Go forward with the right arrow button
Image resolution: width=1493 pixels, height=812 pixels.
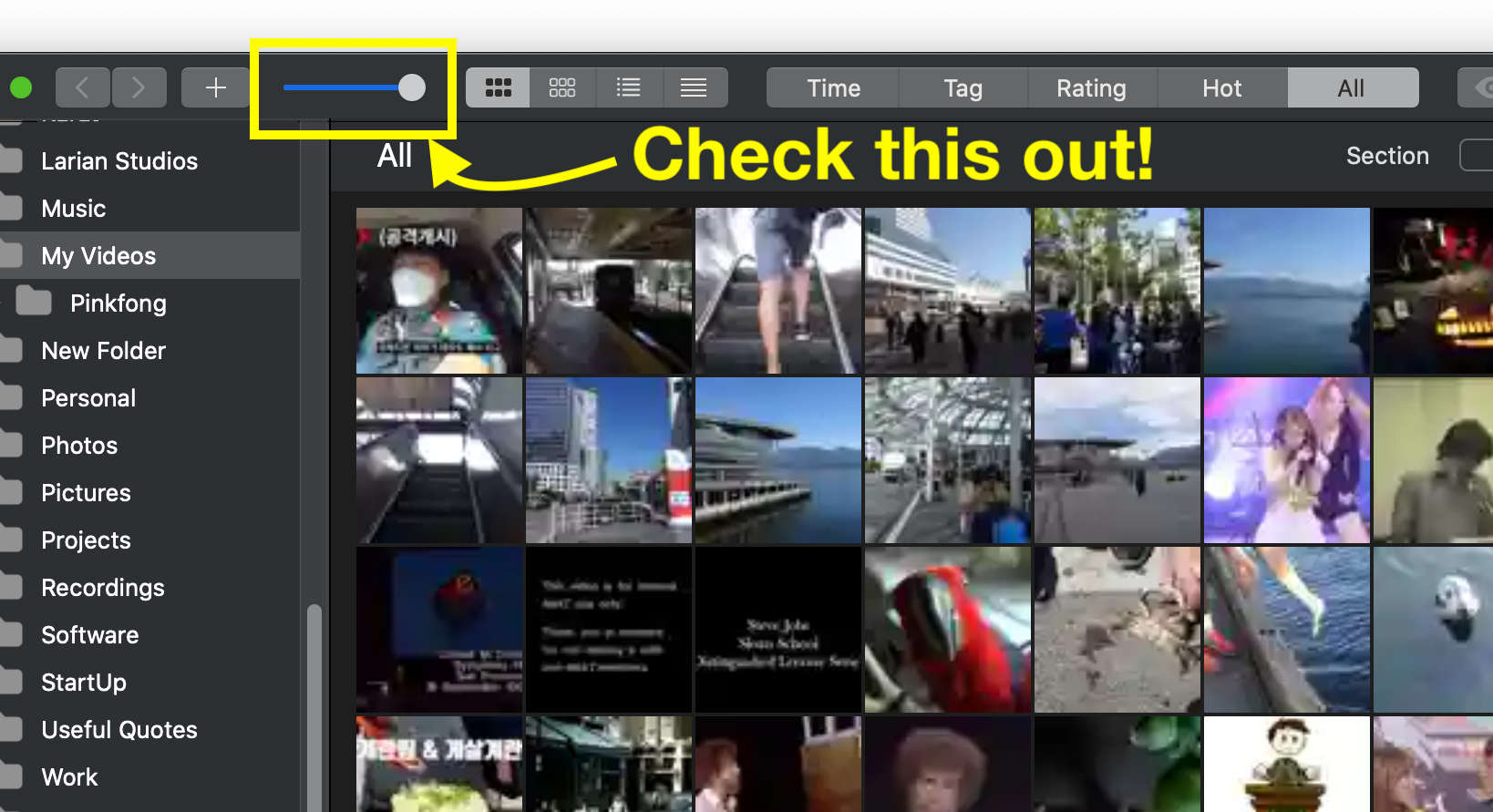[139, 87]
